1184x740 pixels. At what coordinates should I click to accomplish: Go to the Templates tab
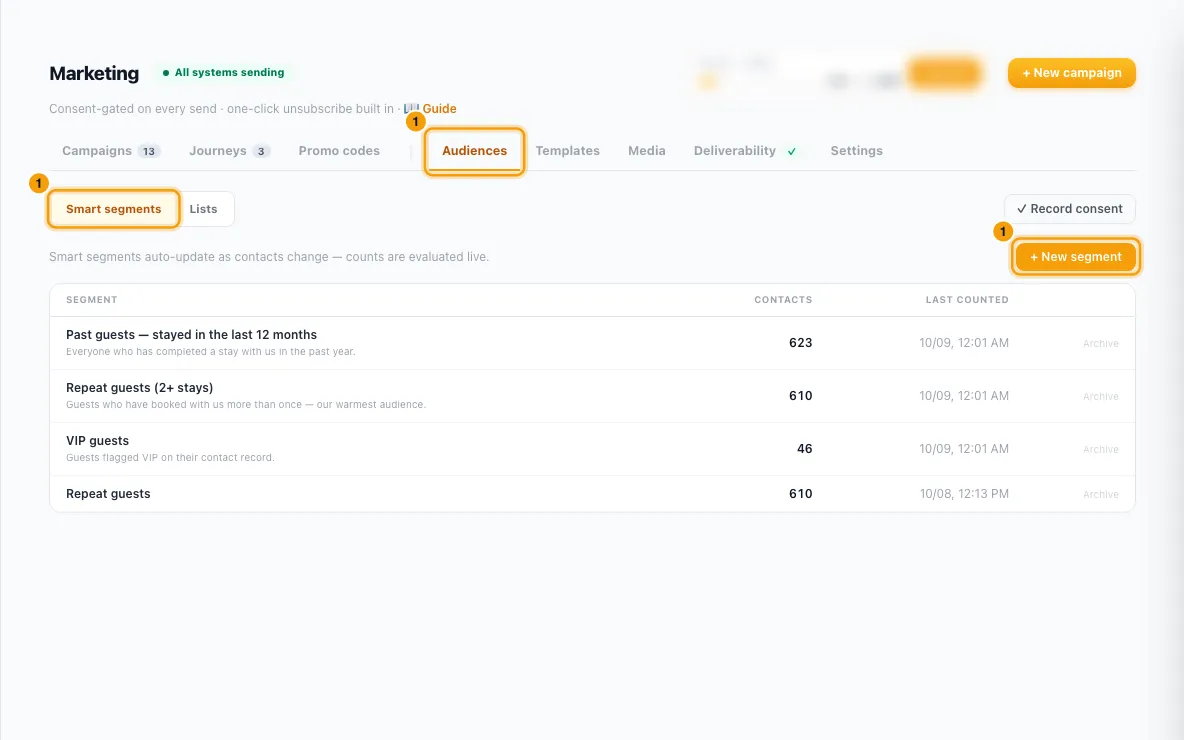point(567,151)
